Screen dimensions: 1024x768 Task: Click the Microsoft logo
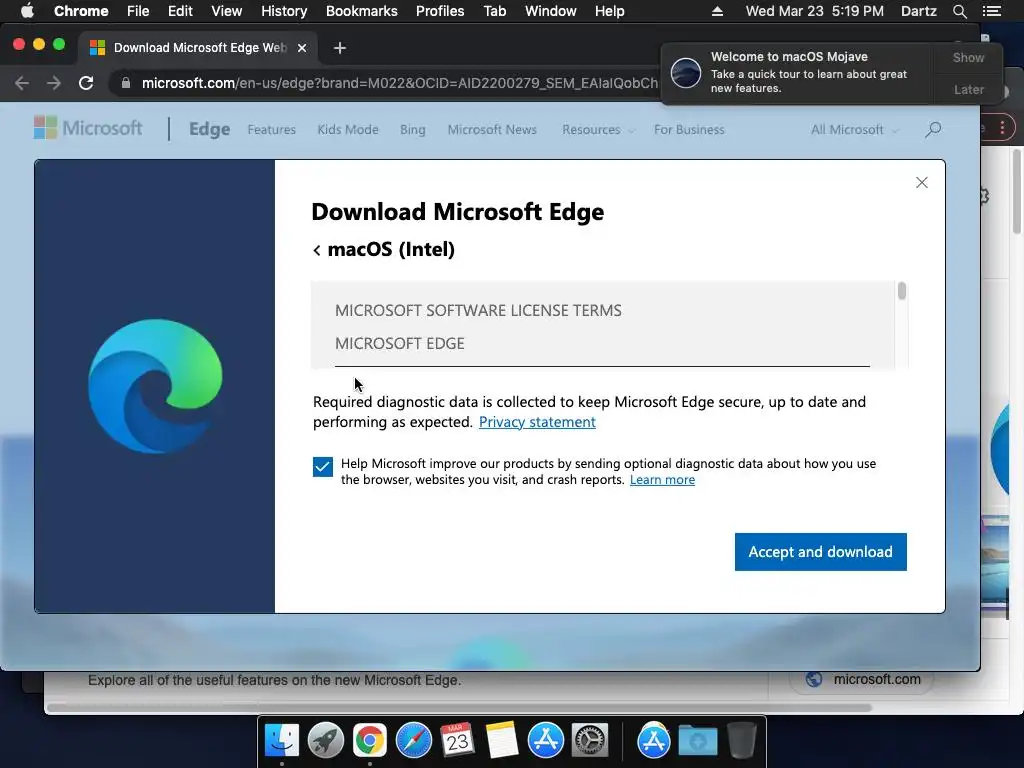88,128
